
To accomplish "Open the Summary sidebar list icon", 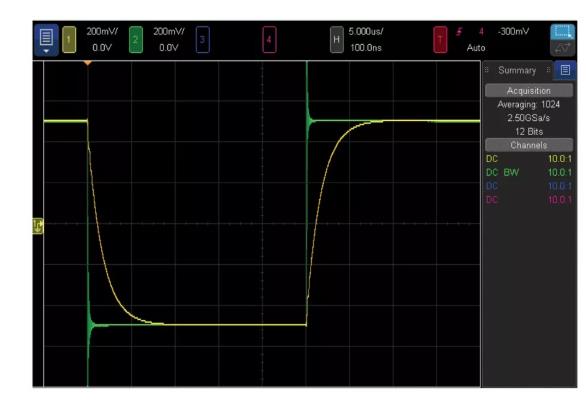I will [x=565, y=70].
